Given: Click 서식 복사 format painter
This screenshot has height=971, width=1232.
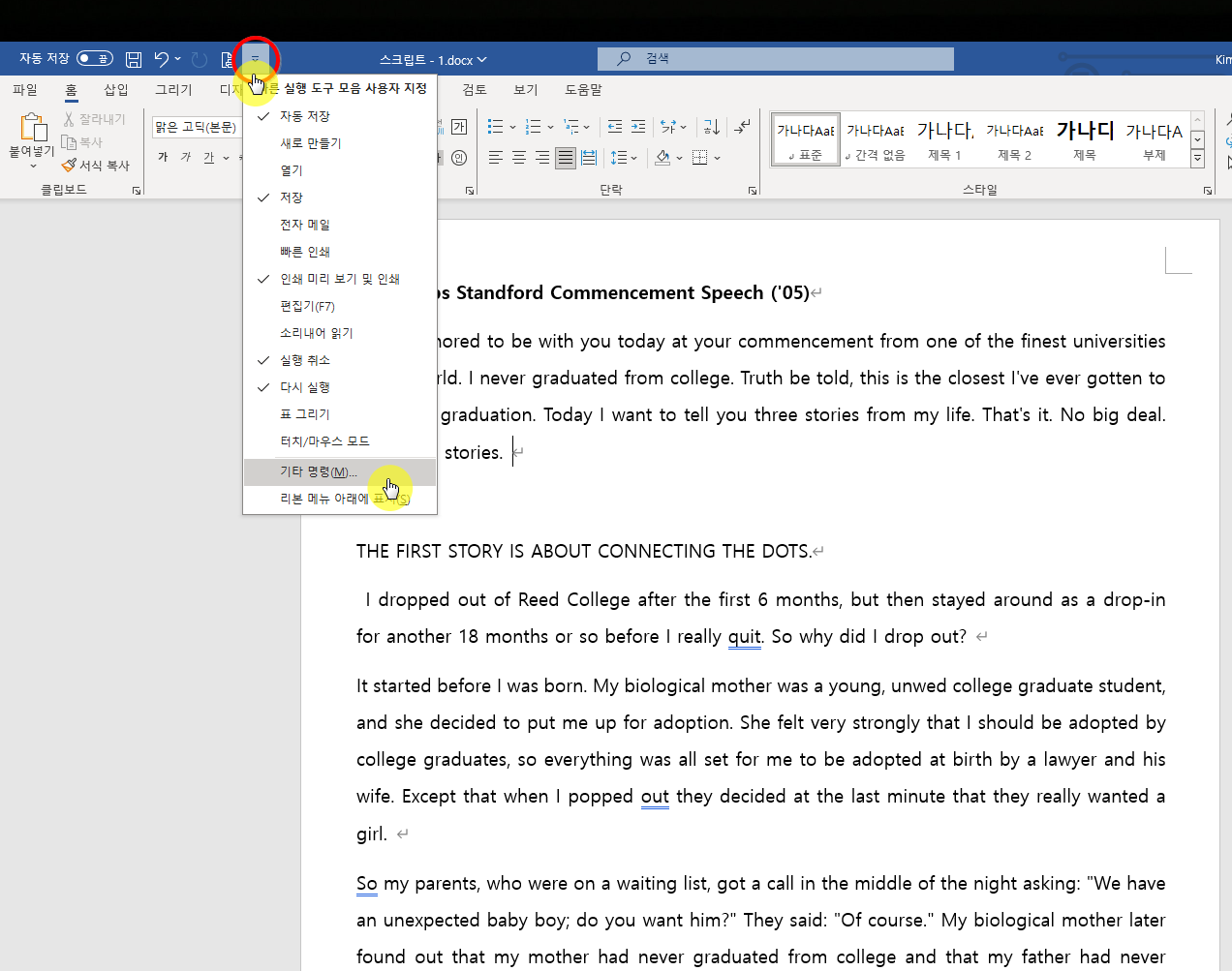Looking at the screenshot, I should [x=96, y=166].
